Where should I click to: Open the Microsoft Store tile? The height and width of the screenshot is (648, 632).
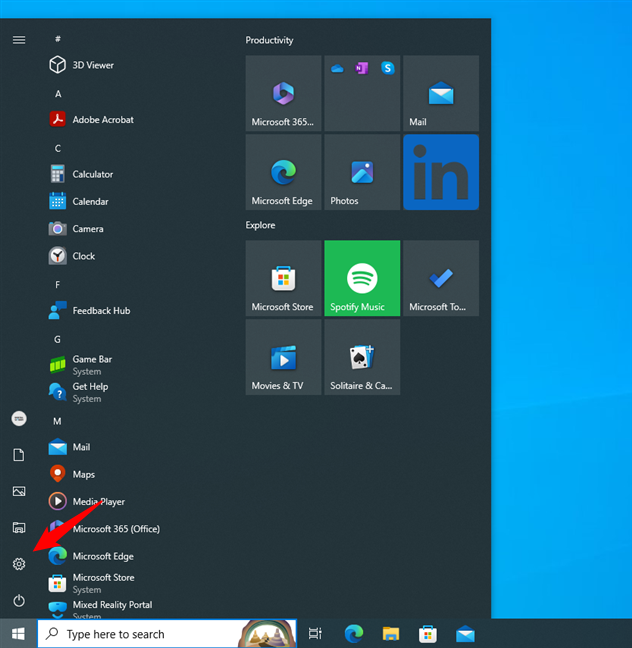tap(283, 278)
